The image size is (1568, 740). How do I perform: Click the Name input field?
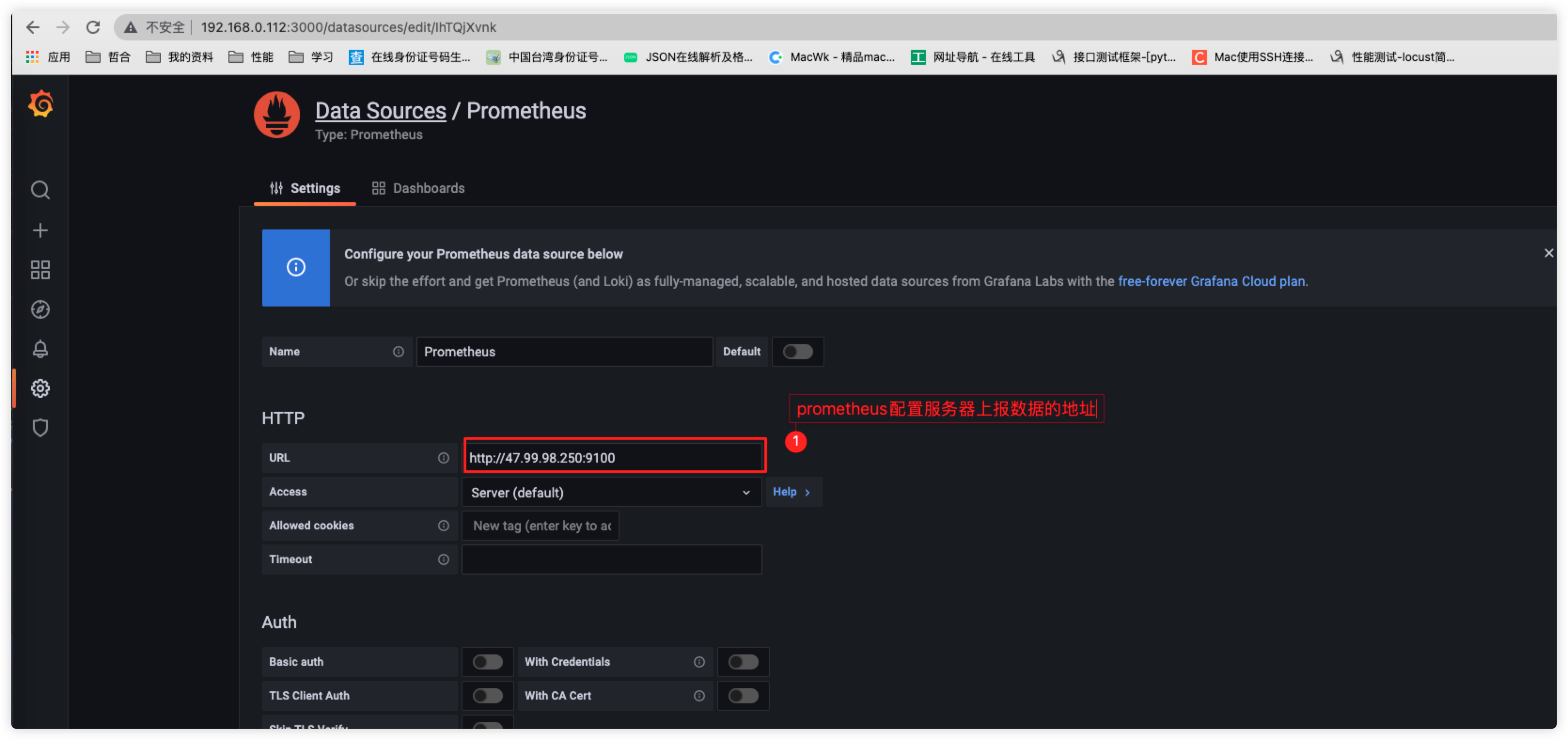click(x=564, y=352)
